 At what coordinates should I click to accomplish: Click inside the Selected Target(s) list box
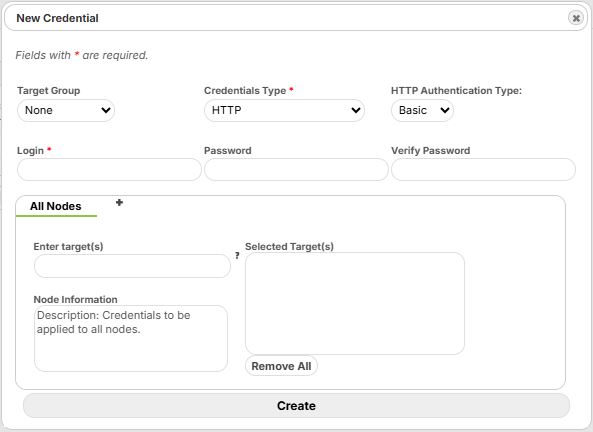click(x=355, y=303)
